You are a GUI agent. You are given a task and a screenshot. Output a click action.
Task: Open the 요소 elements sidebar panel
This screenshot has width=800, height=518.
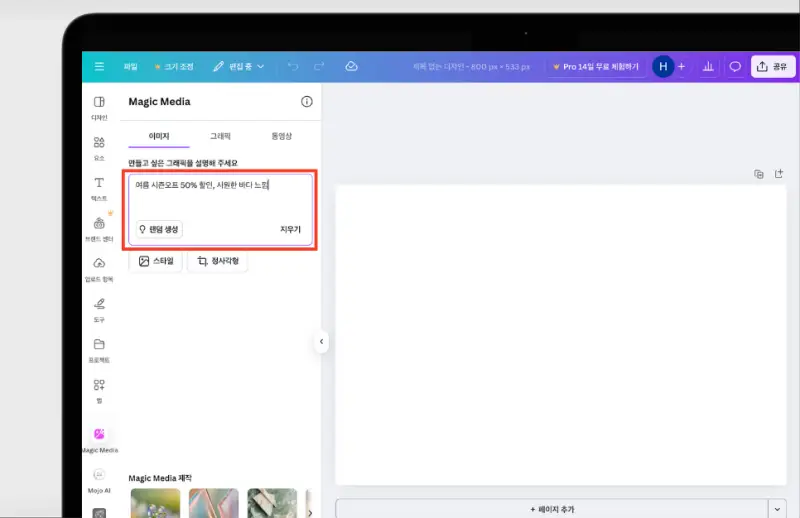point(99,148)
